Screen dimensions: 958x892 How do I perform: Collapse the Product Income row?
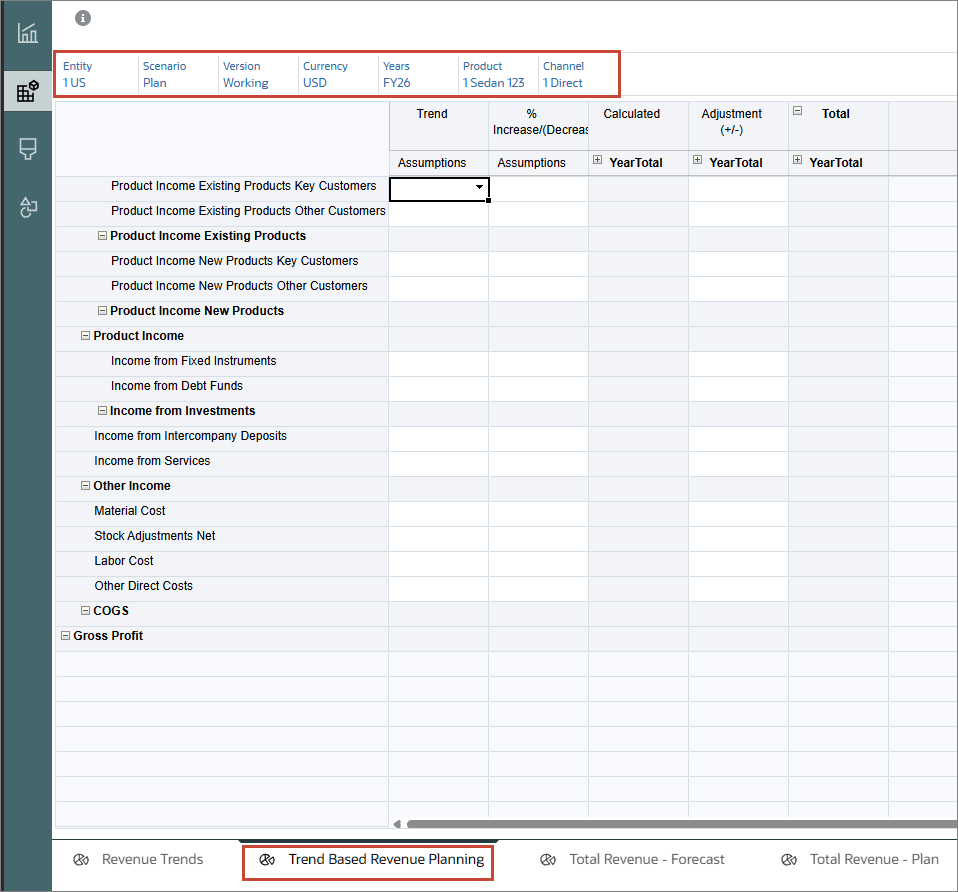click(x=86, y=336)
